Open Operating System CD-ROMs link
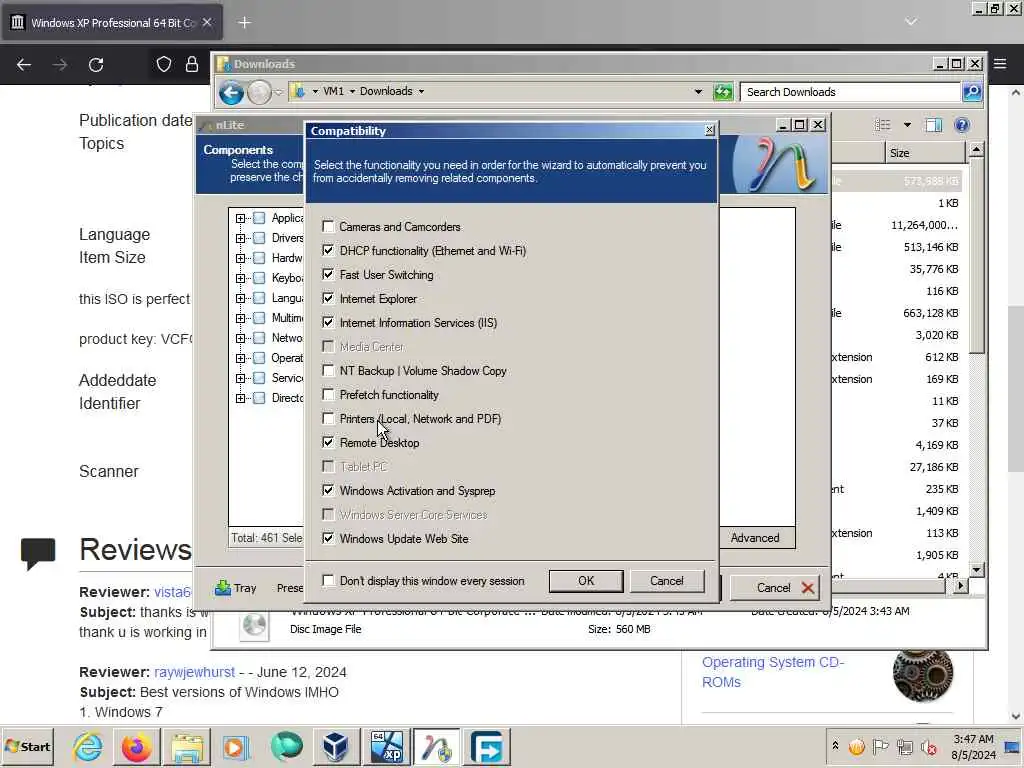The image size is (1024, 768). pyautogui.click(x=773, y=672)
